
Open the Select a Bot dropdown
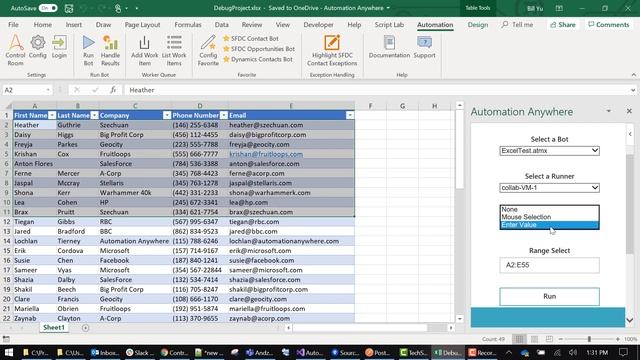(549, 151)
